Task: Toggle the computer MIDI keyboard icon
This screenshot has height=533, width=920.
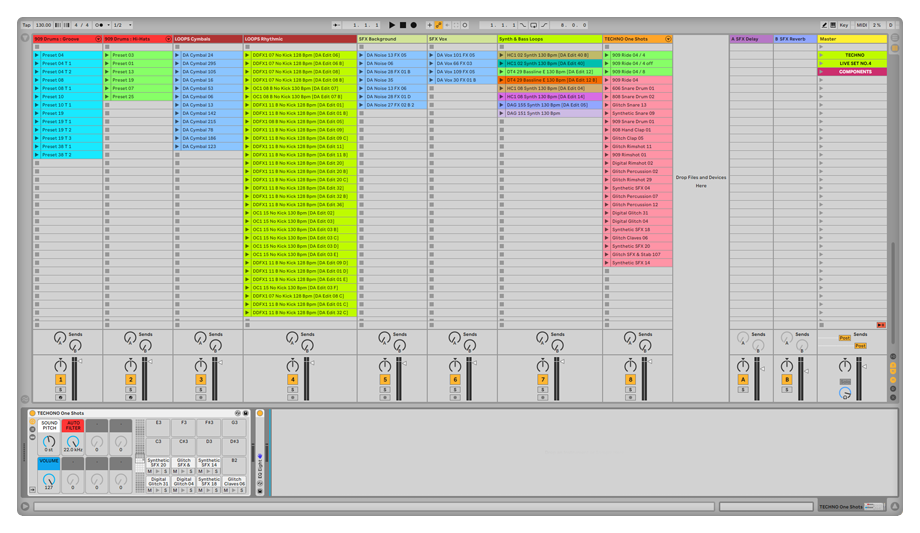Action: (x=833, y=25)
